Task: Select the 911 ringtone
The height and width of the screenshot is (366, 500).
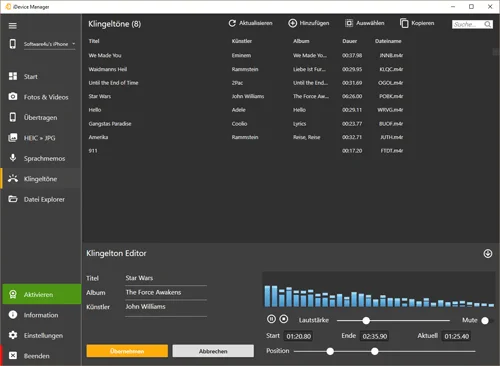Action: pyautogui.click(x=93, y=151)
